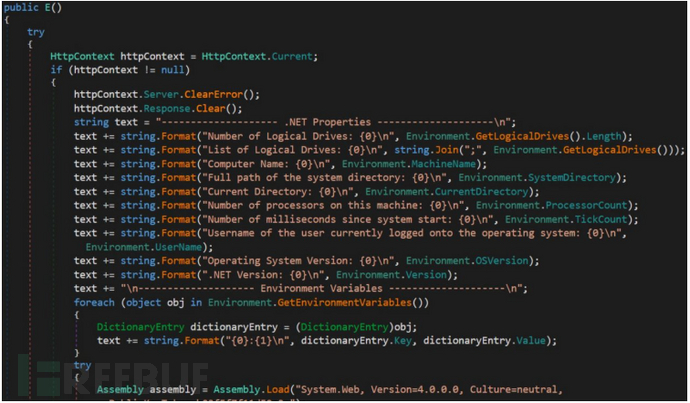Click the 'foreach' keyword
Viewport: 690px width, 403px height.
point(94,303)
